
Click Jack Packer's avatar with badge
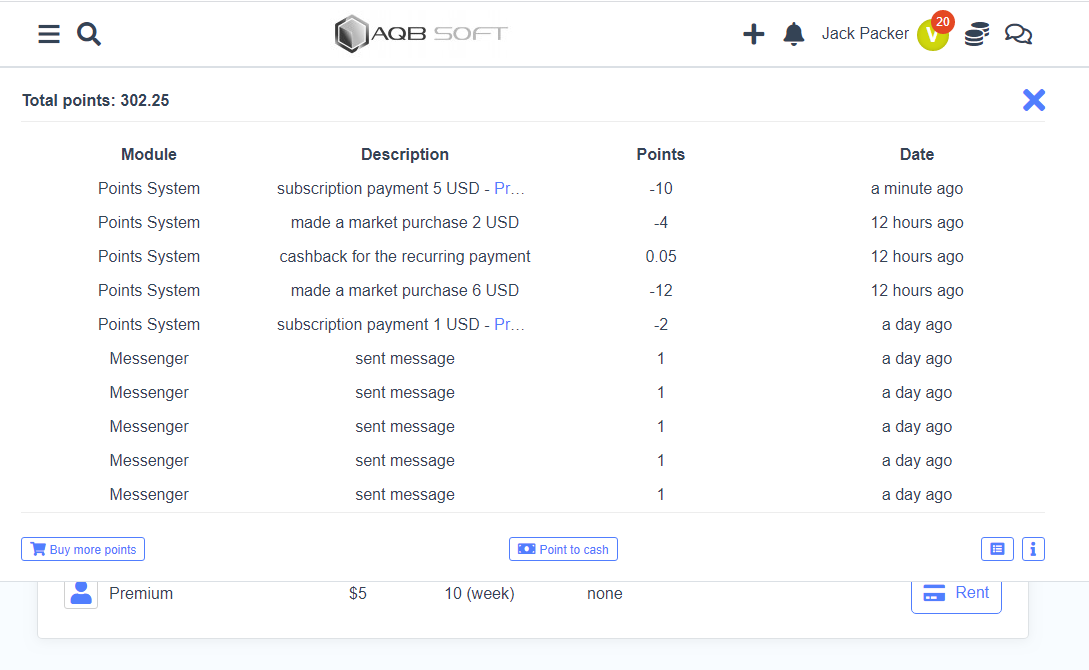tap(932, 35)
